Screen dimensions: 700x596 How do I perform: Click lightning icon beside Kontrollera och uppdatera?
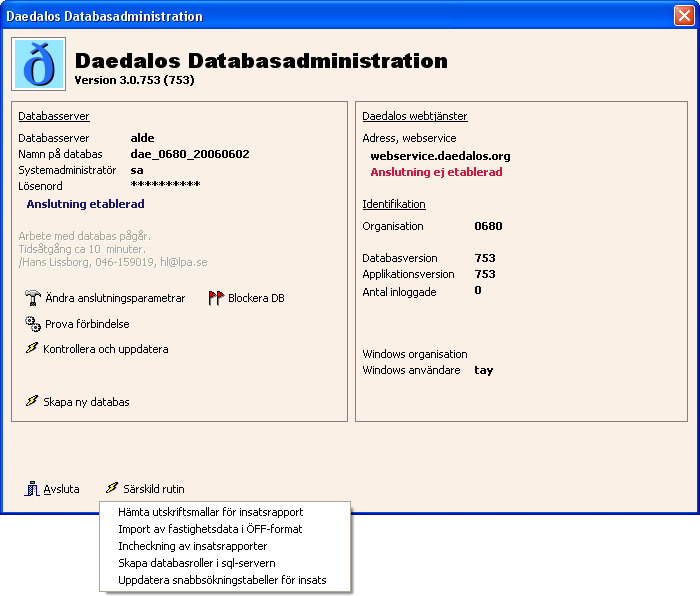pyautogui.click(x=32, y=348)
